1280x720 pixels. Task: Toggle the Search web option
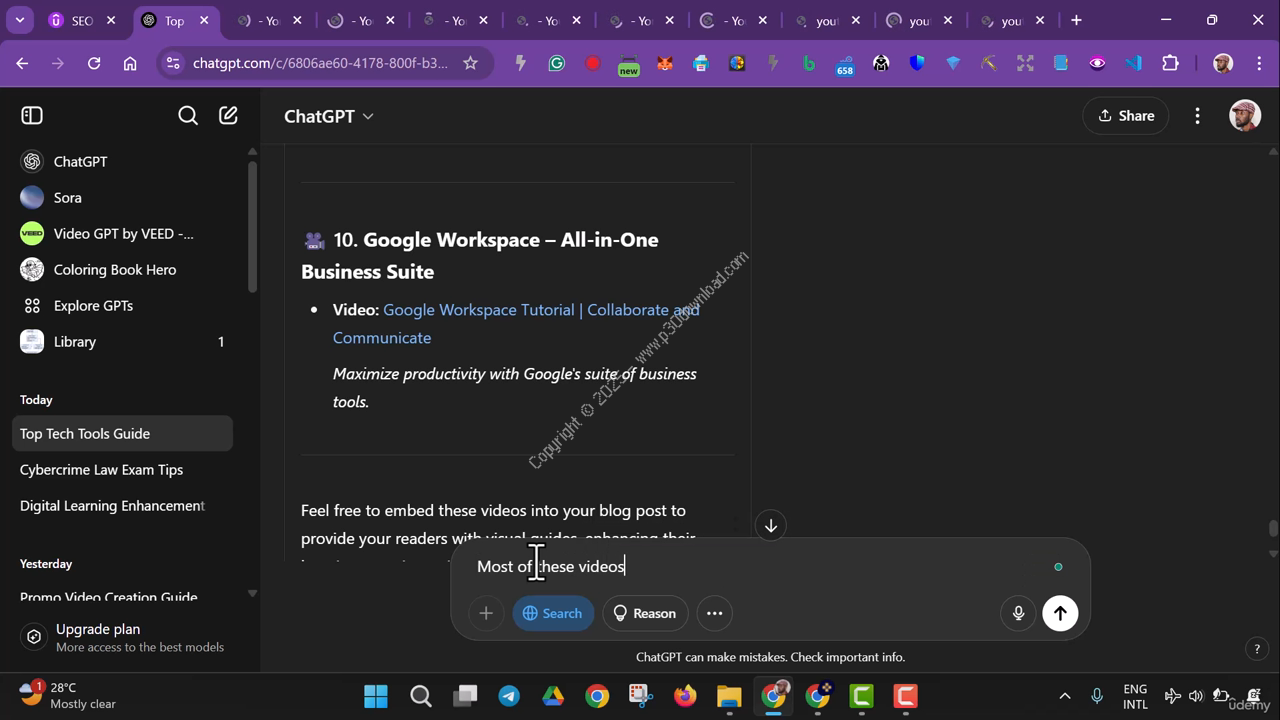click(x=553, y=613)
